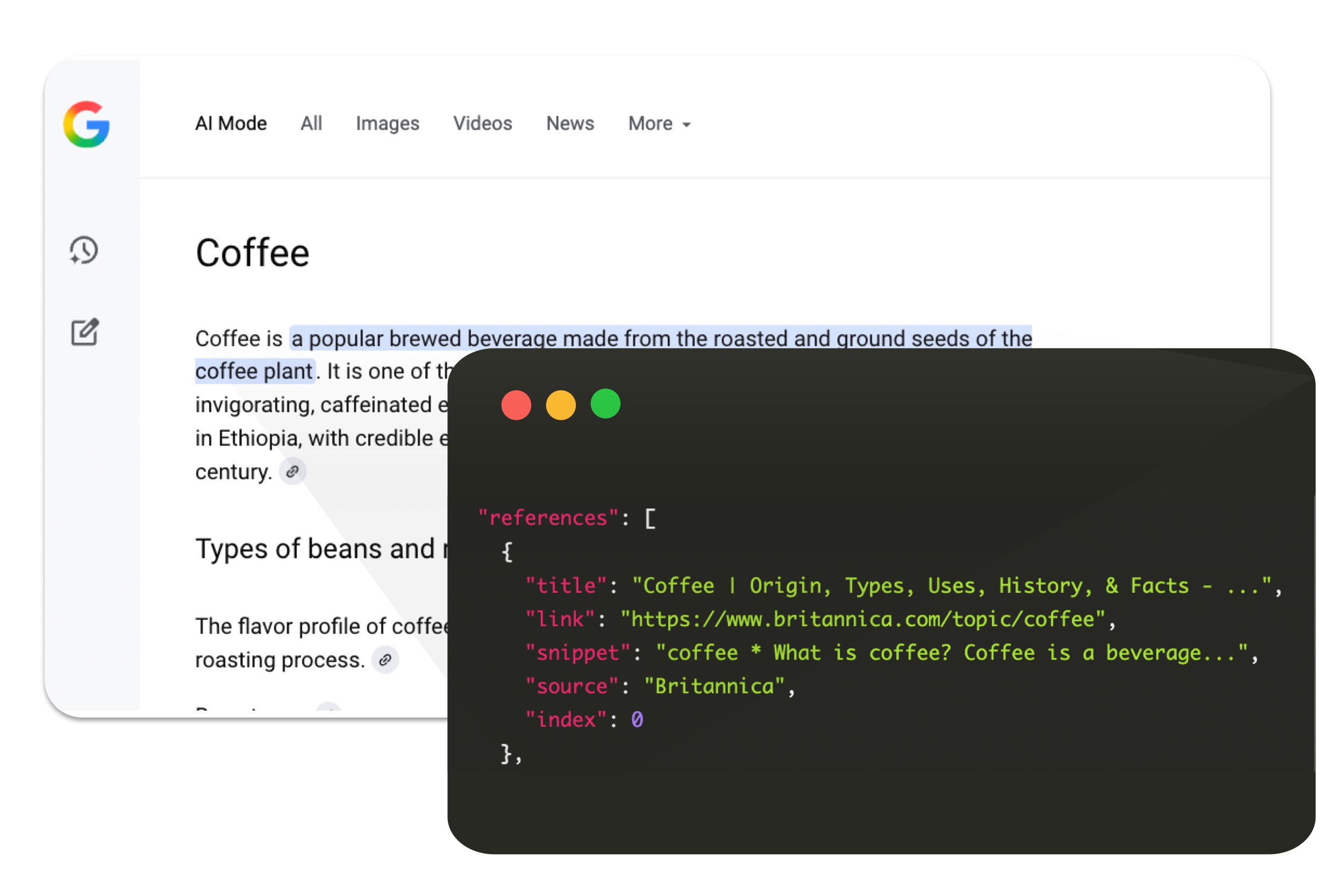
Task: Click the red window dot
Action: point(516,405)
